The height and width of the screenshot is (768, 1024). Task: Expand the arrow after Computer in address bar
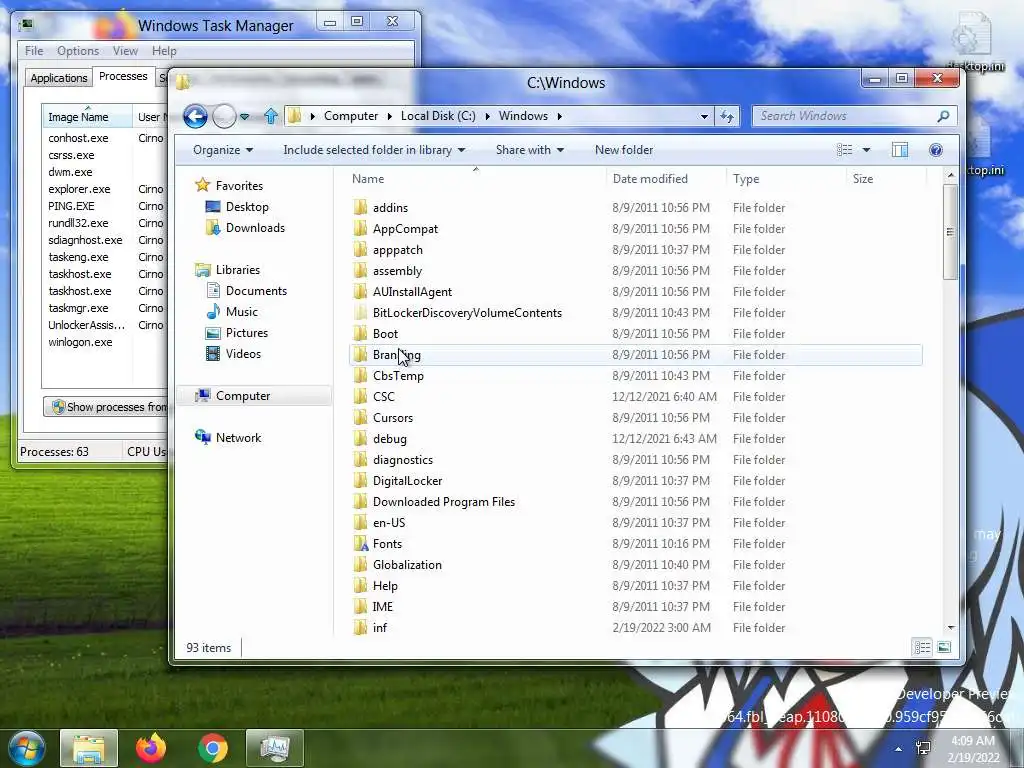click(x=389, y=116)
